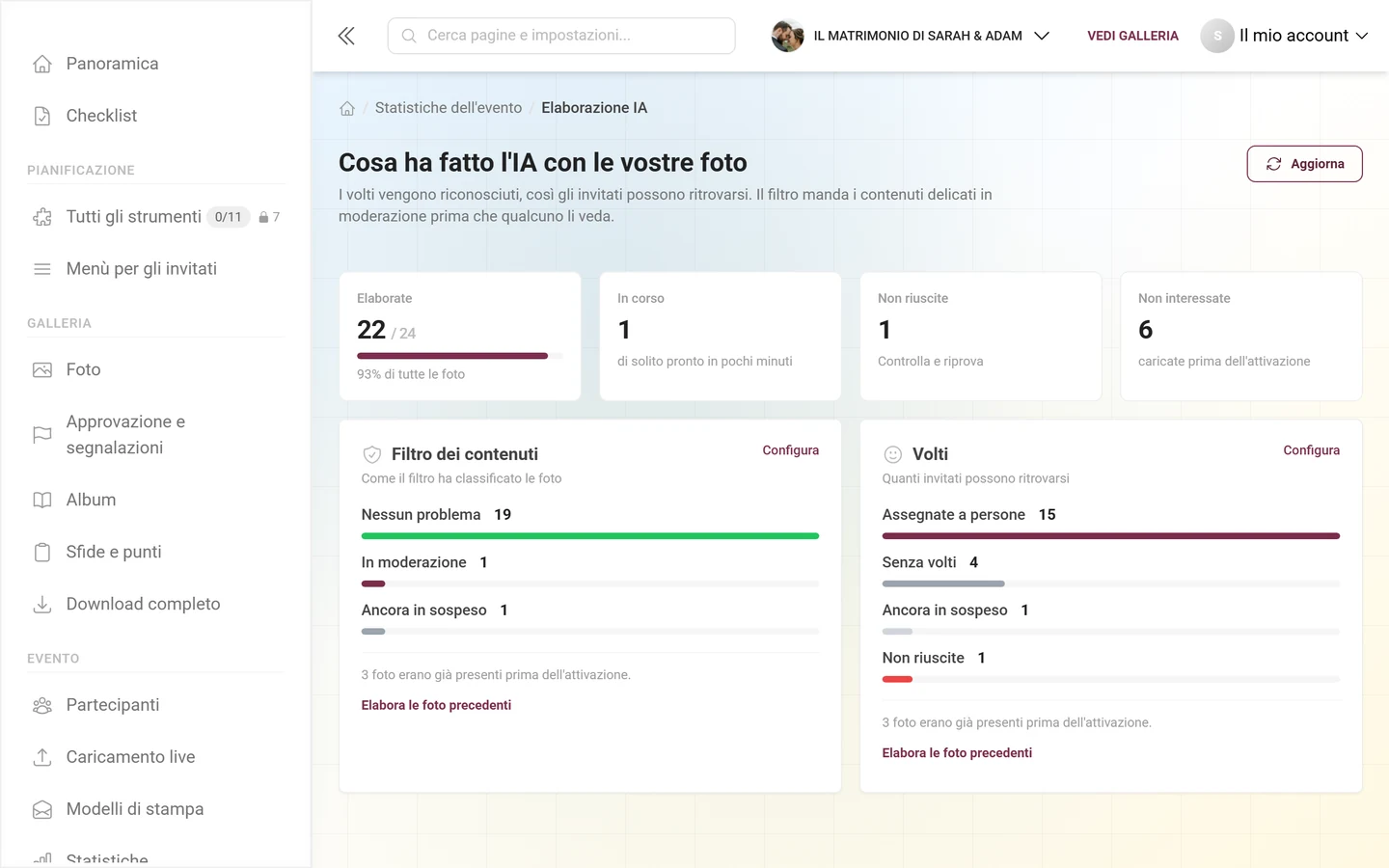Click the search pages and settings field
This screenshot has width=1389, height=868.
click(x=561, y=36)
